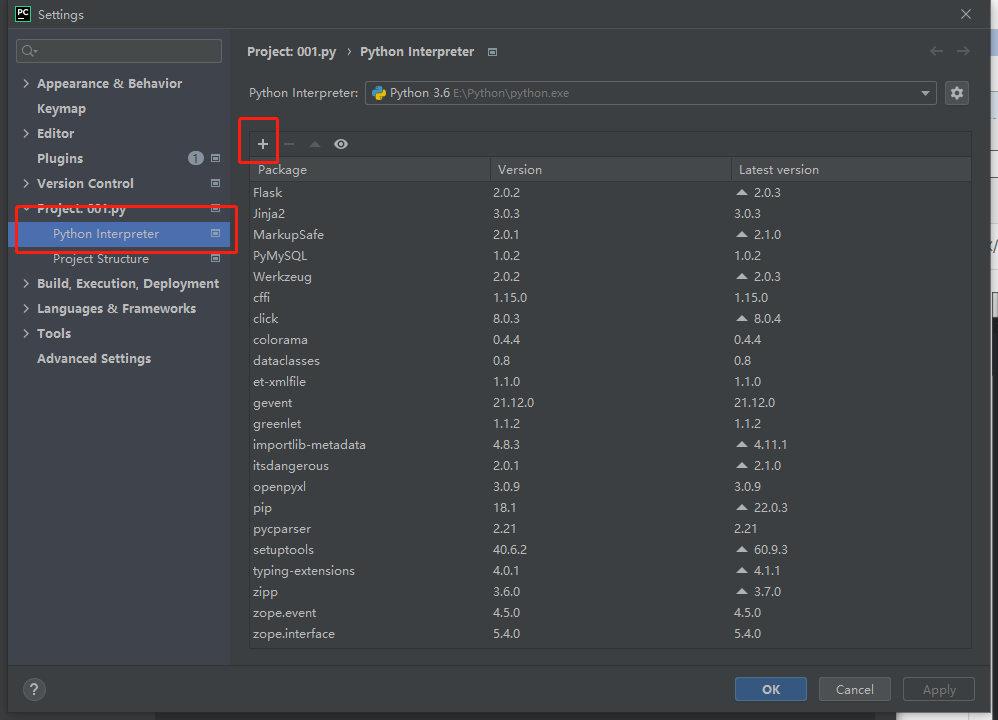Expand the Appearance & Behavior section
Image resolution: width=998 pixels, height=720 pixels.
[x=26, y=84]
